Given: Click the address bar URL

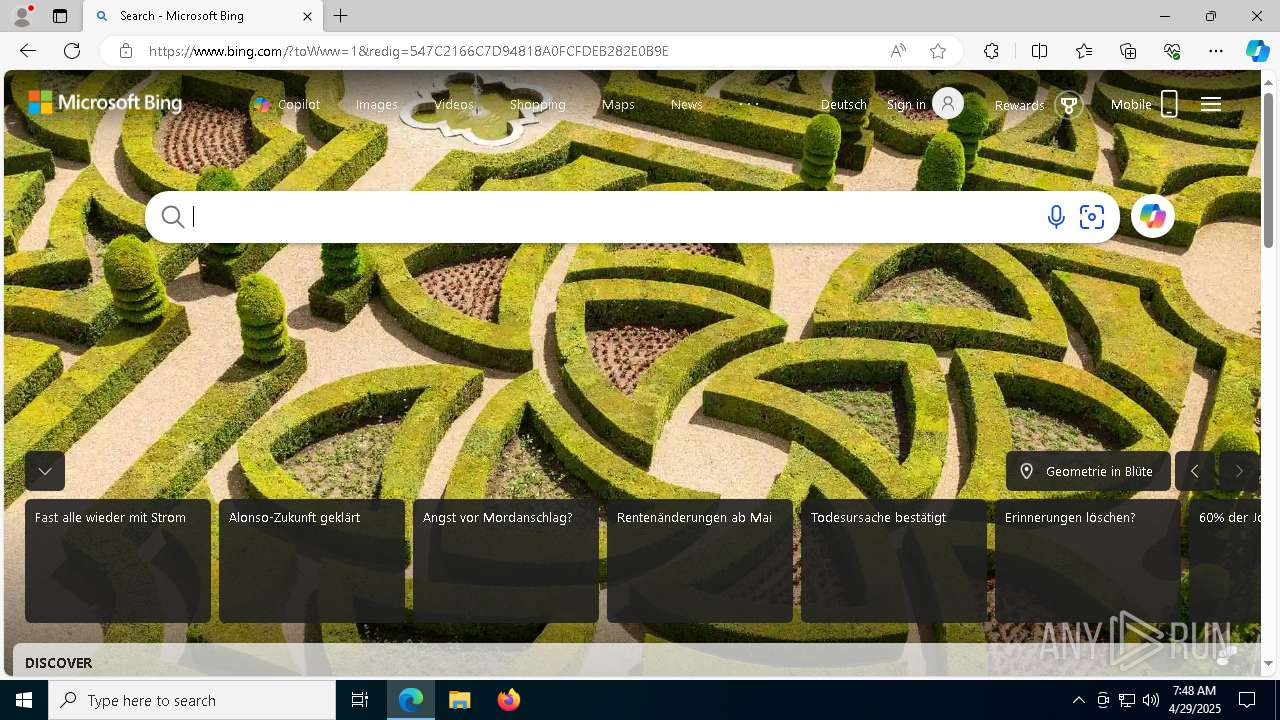Looking at the screenshot, I should (408, 51).
